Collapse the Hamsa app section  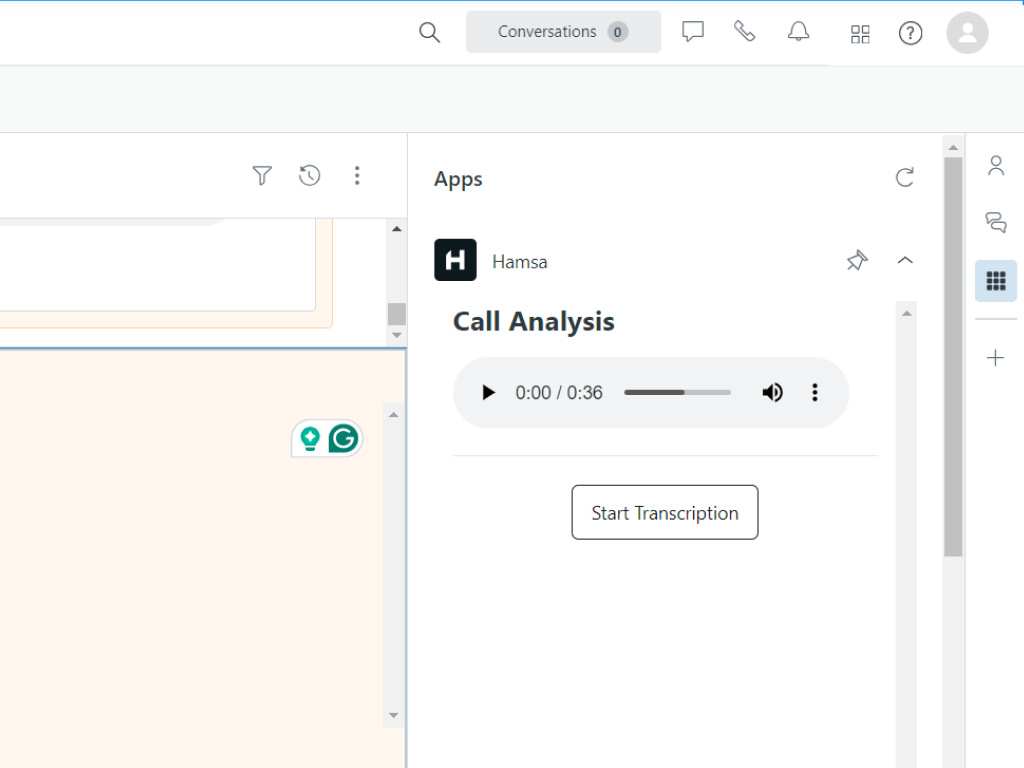[x=905, y=261]
